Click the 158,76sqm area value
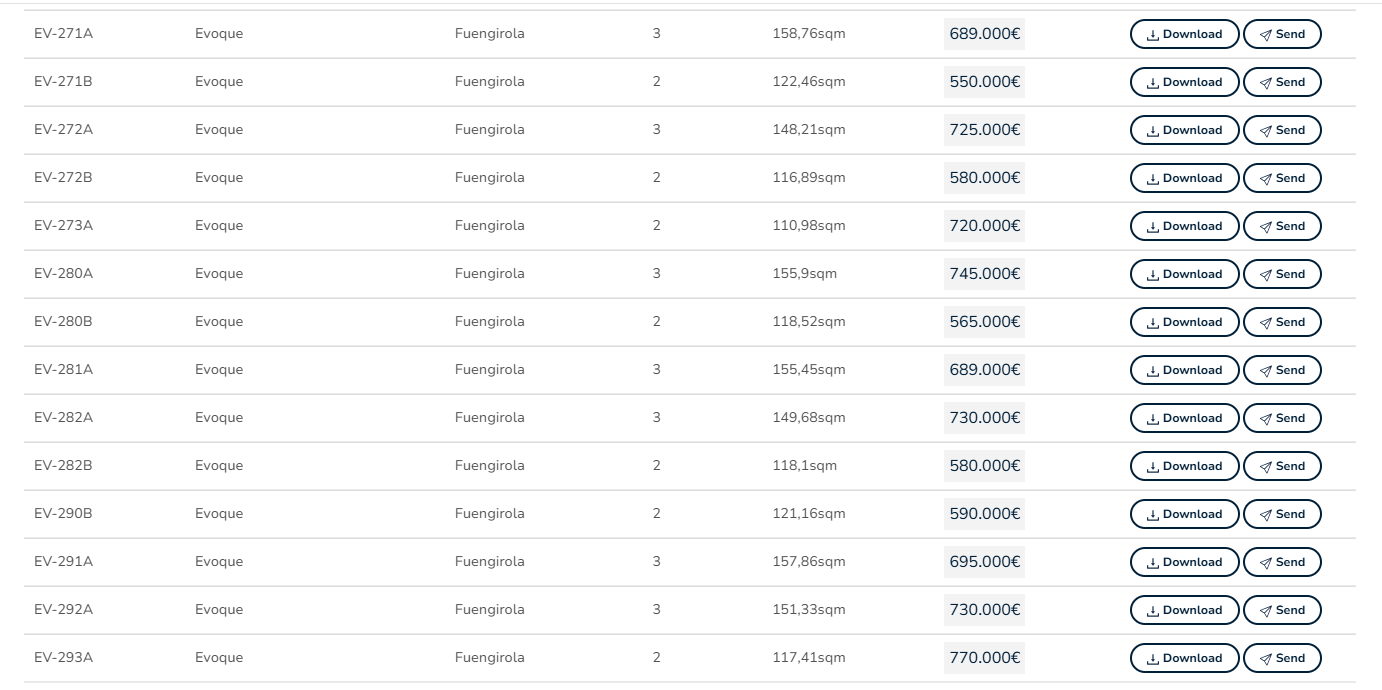Image resolution: width=1382 pixels, height=690 pixels. 808,34
